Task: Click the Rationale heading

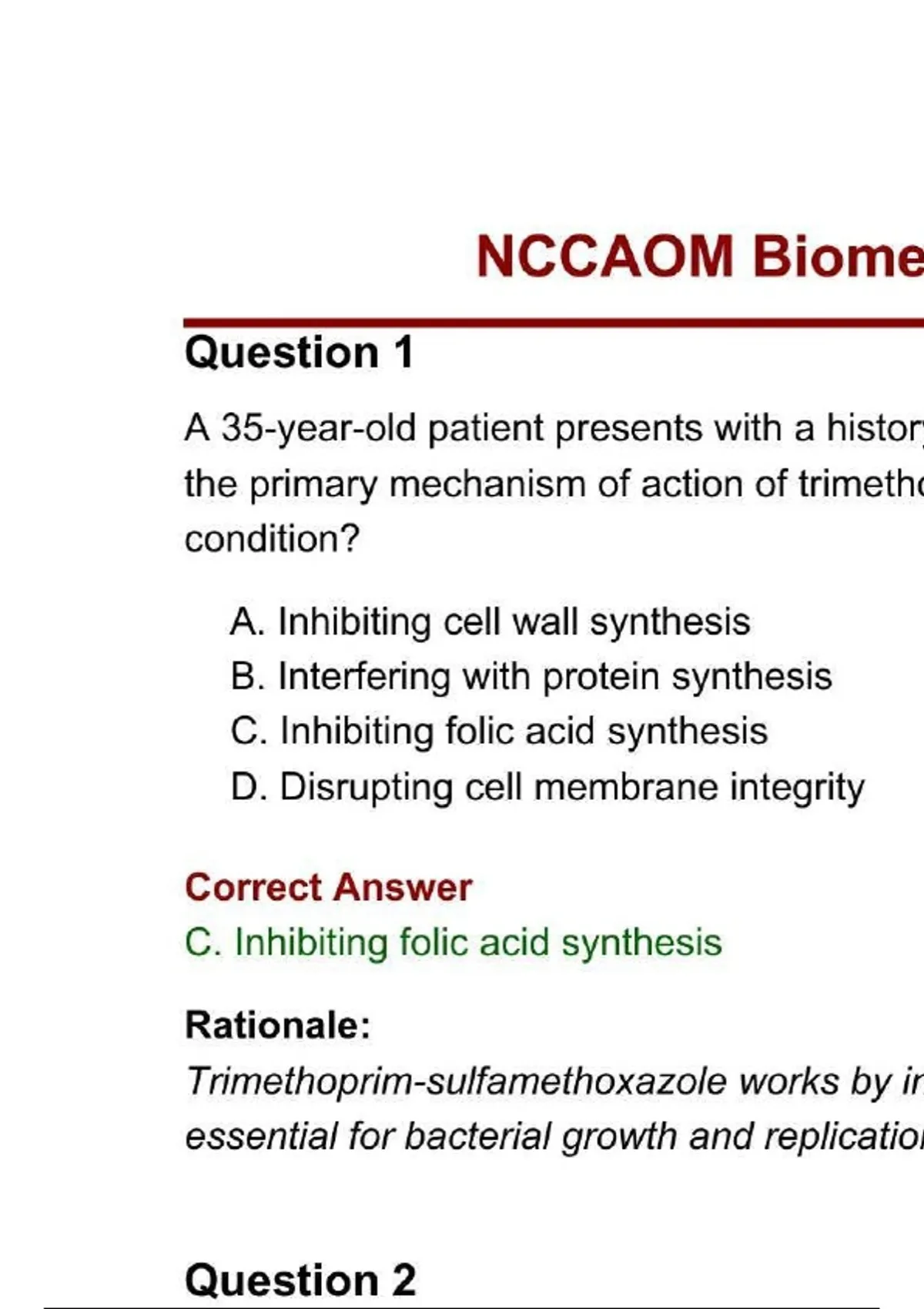Action: tap(278, 1026)
